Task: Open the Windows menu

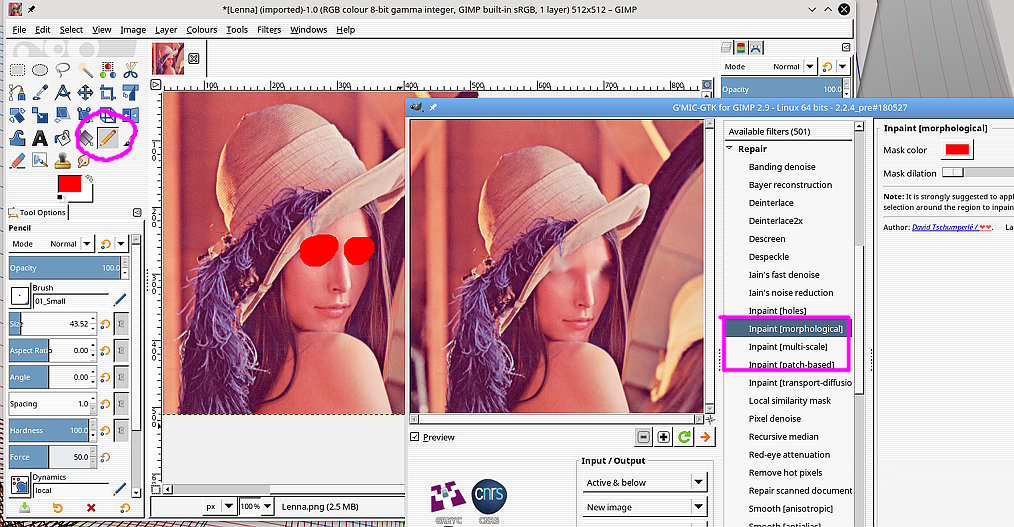Action: [x=308, y=30]
